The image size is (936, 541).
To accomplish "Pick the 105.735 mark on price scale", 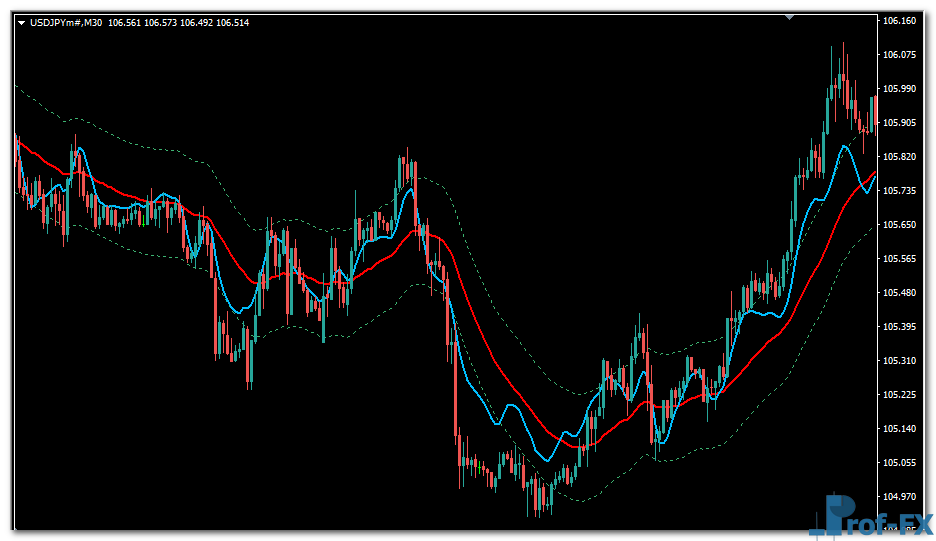I will 901,191.
